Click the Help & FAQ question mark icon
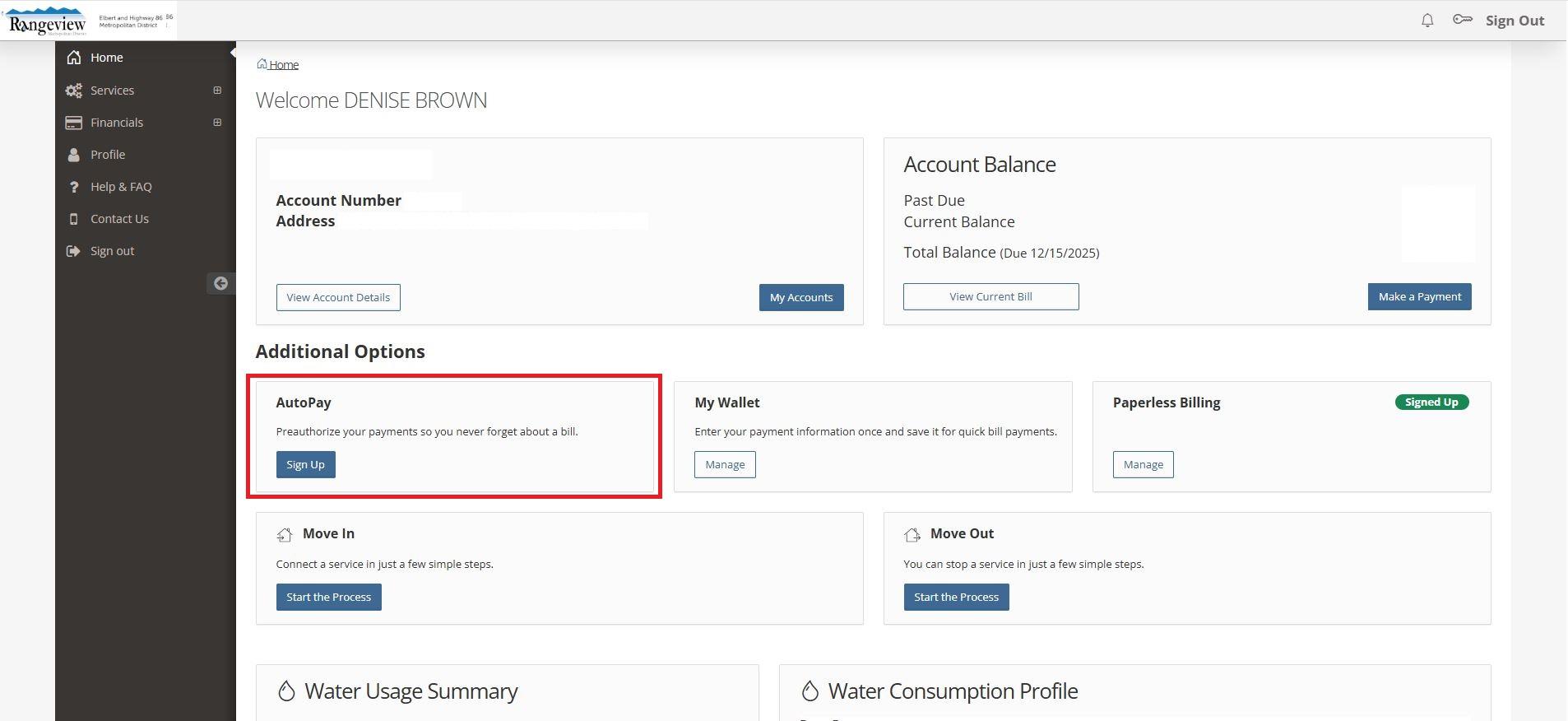The width and height of the screenshot is (1568, 721). tap(74, 187)
